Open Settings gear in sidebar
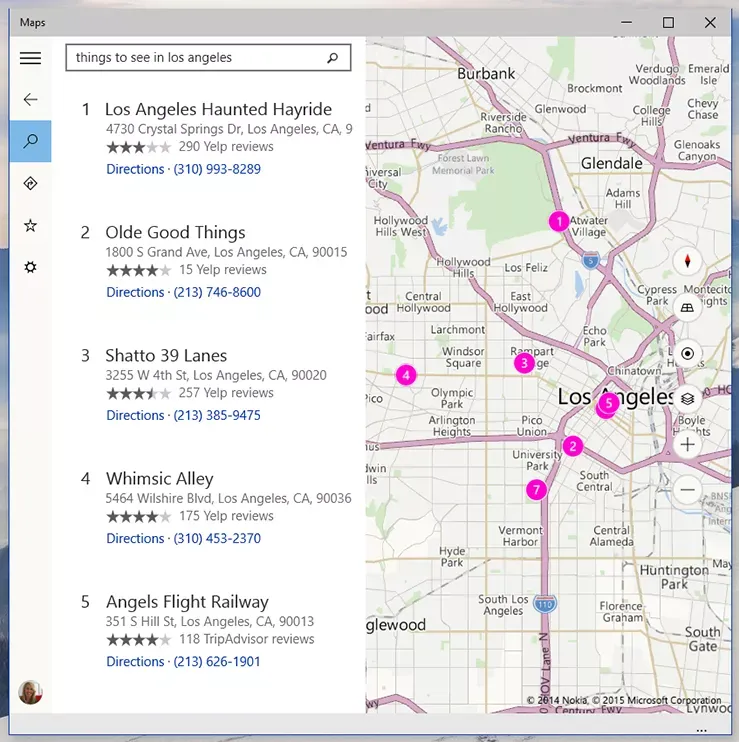 30,267
